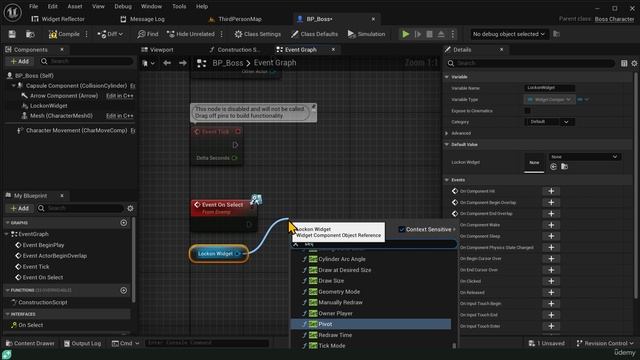Viewport: 640px width, 360px height.
Task: Open Details panel settings gear
Action: click(x=634, y=64)
